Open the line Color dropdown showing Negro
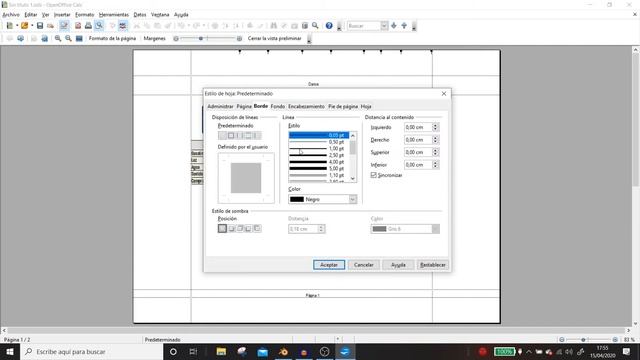The height and width of the screenshot is (360, 640). (x=322, y=199)
